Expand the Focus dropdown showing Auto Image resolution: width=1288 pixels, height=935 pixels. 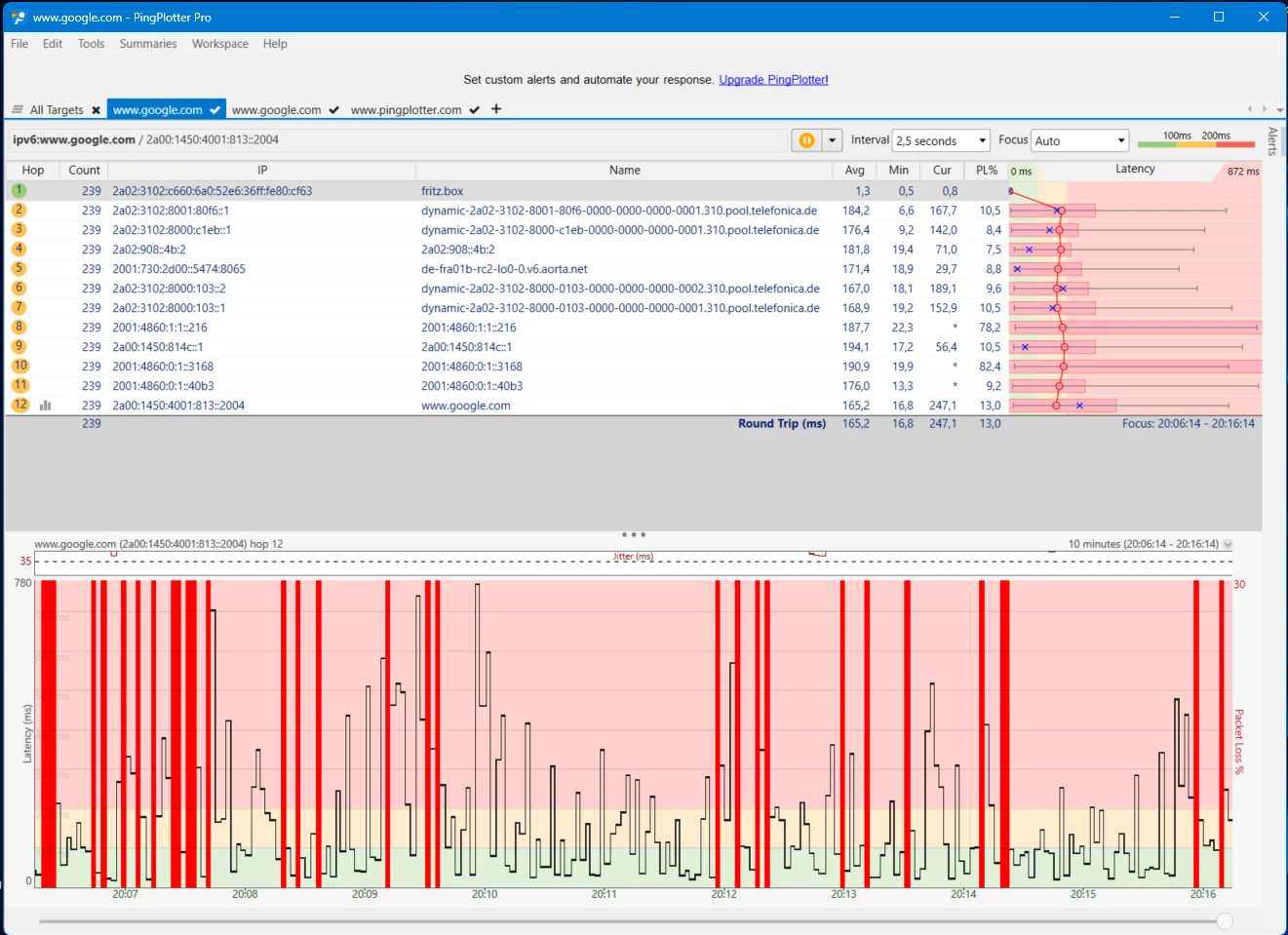point(1080,141)
